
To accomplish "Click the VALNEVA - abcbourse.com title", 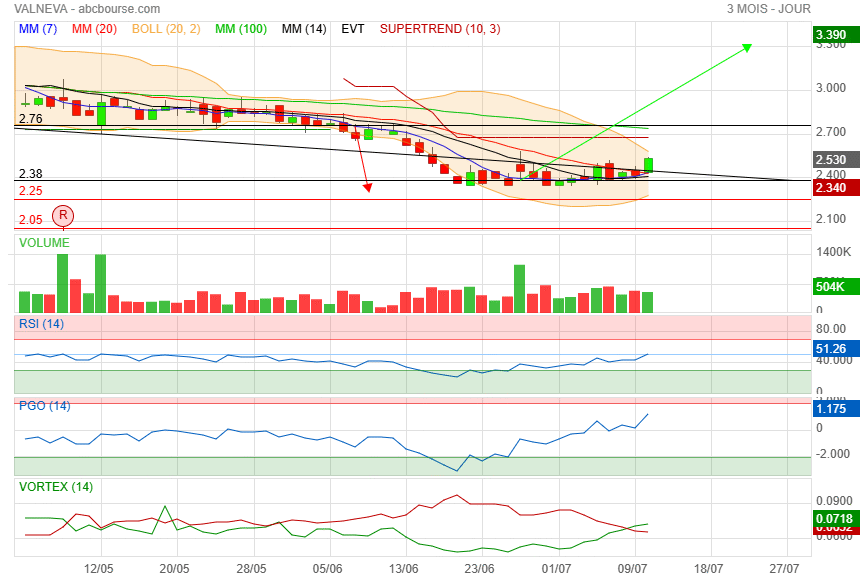I will 87,9.
